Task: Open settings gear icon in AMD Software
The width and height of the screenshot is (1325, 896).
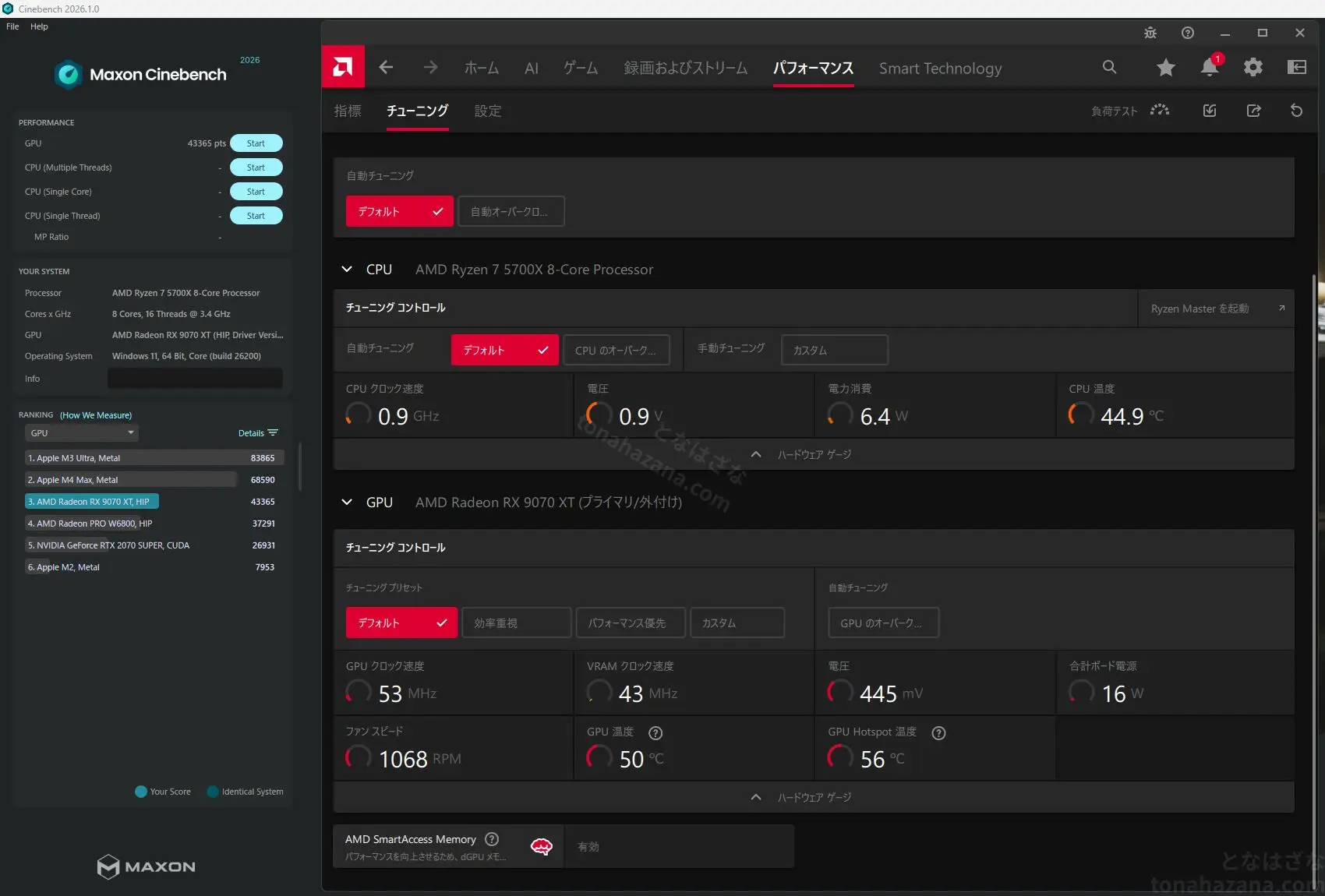Action: [1253, 67]
